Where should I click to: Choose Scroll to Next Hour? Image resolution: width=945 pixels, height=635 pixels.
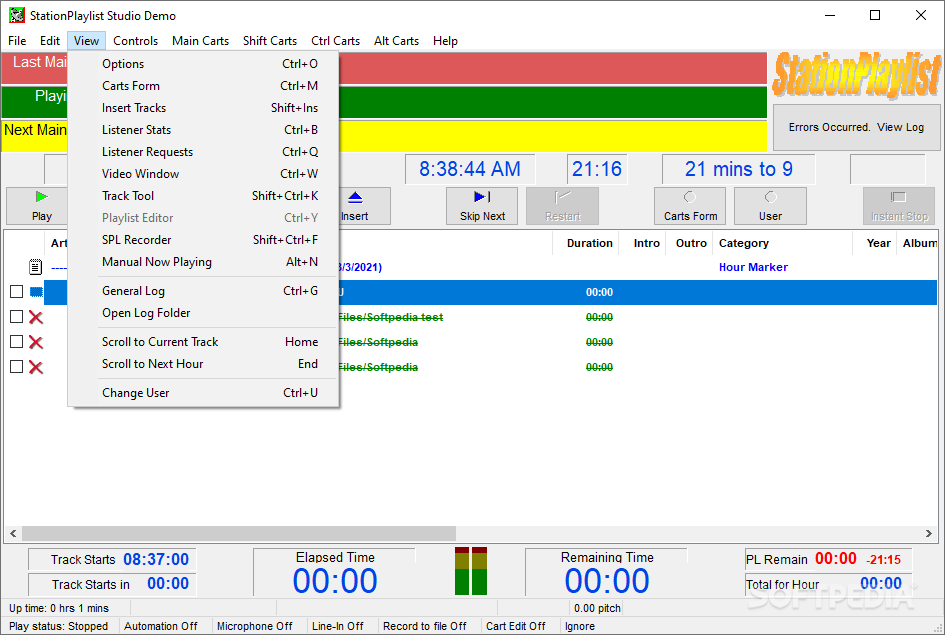point(204,364)
